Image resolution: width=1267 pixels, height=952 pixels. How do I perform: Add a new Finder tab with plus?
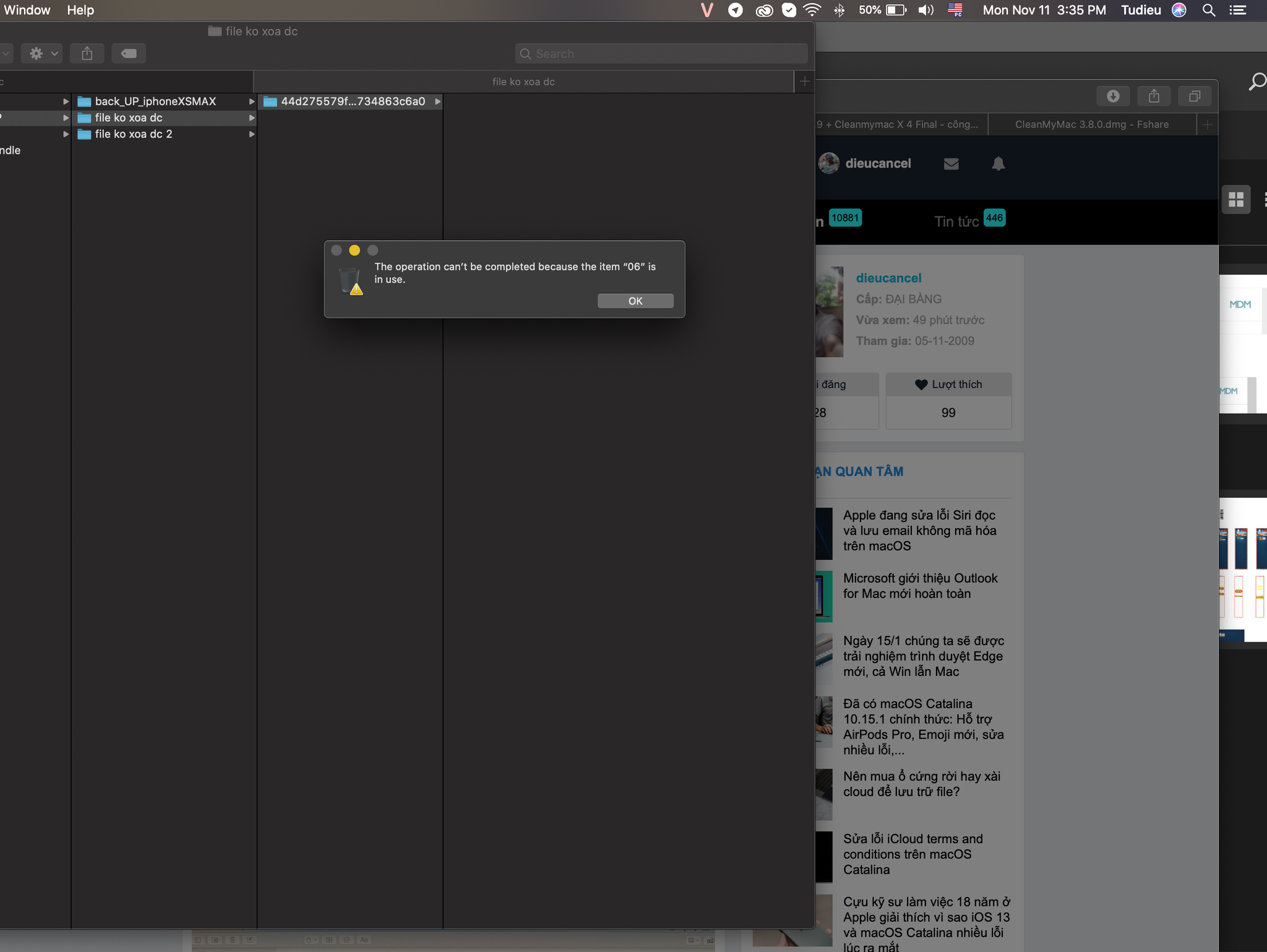coord(804,82)
